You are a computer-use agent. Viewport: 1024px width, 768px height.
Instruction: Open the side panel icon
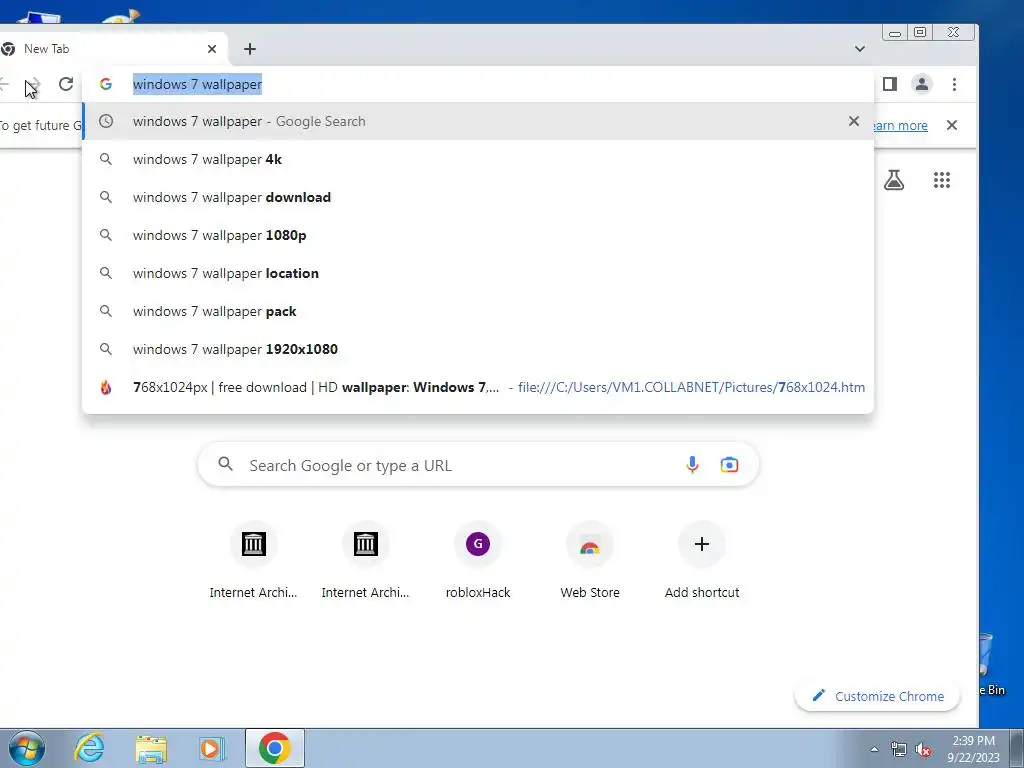click(x=889, y=84)
